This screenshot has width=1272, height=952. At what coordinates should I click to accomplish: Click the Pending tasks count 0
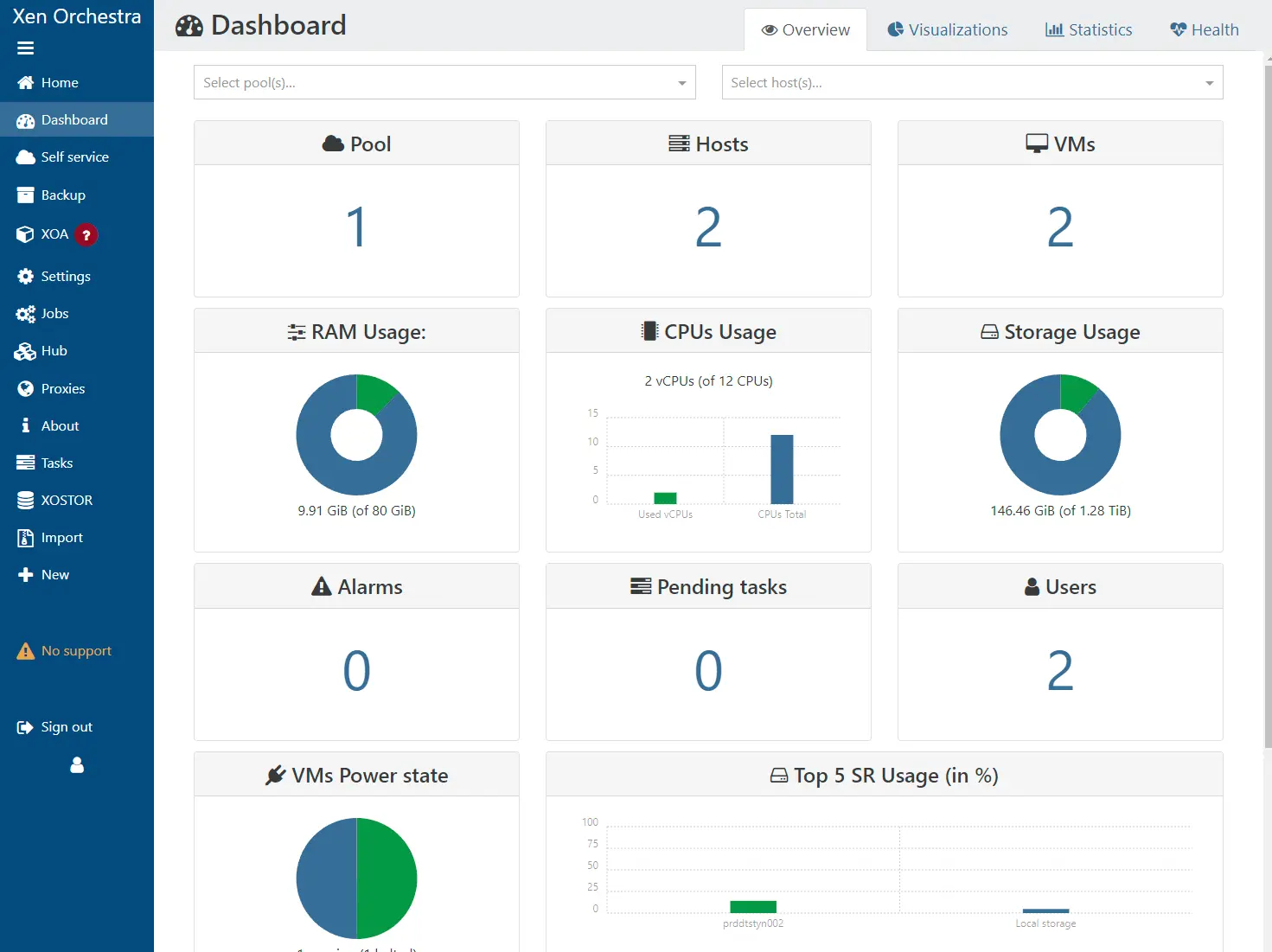708,671
